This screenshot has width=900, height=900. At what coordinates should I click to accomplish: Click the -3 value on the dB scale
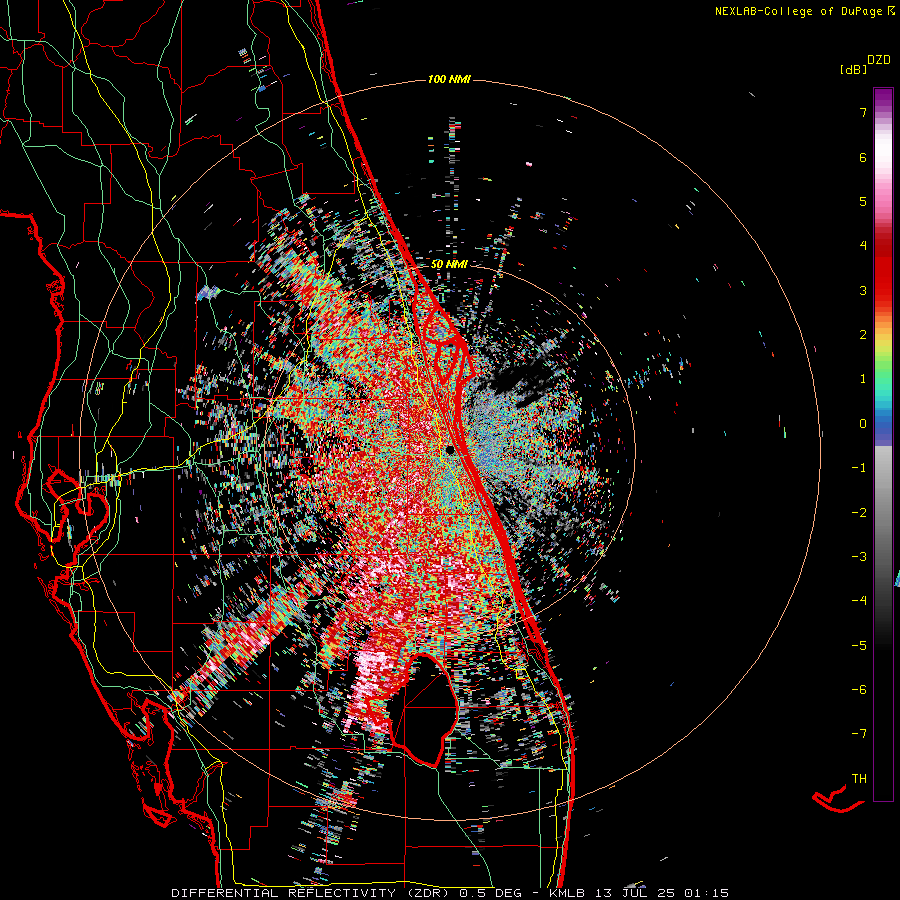pos(859,557)
